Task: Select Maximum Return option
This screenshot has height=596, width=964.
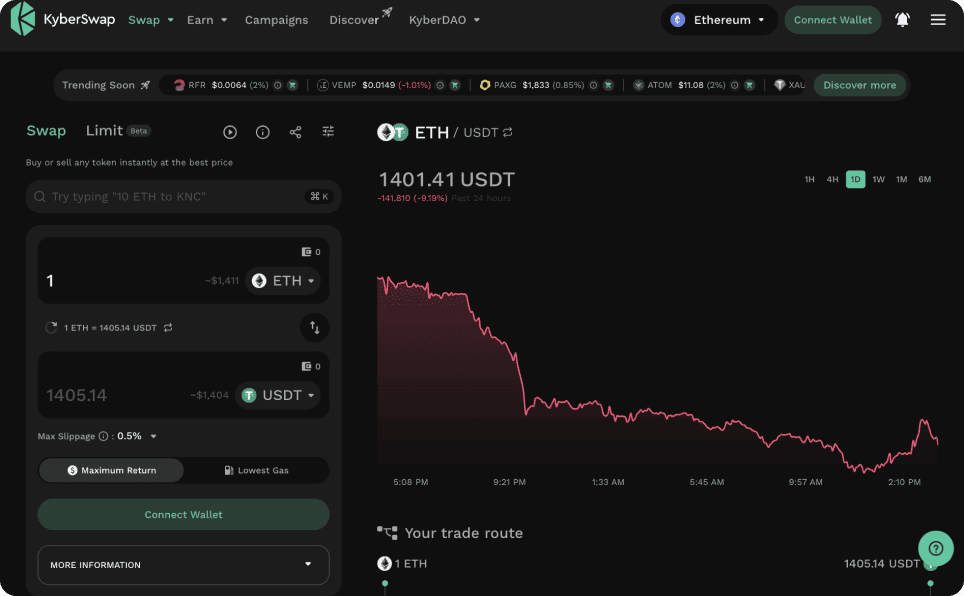Action: point(111,471)
